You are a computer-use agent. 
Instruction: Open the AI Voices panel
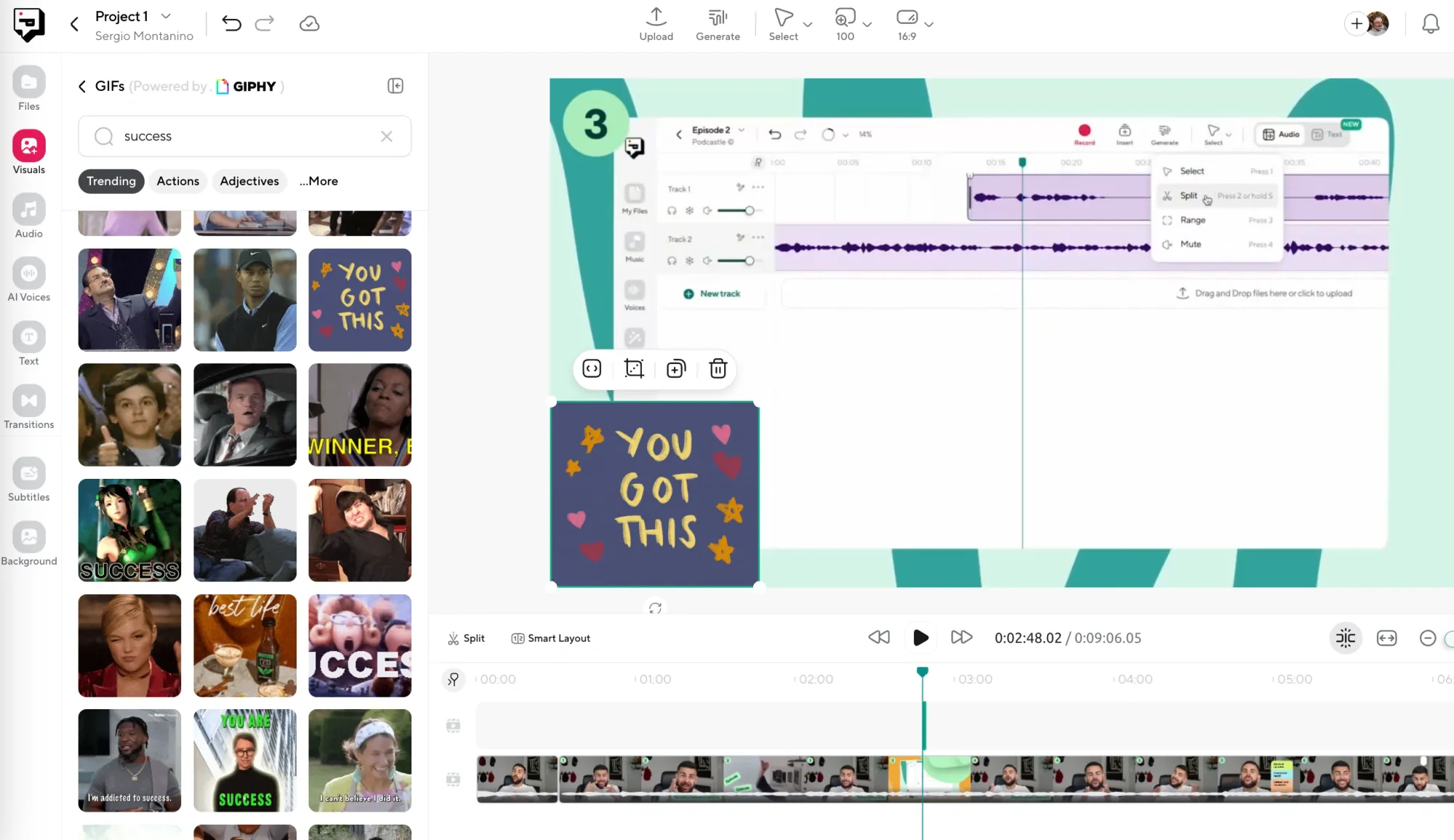[28, 280]
